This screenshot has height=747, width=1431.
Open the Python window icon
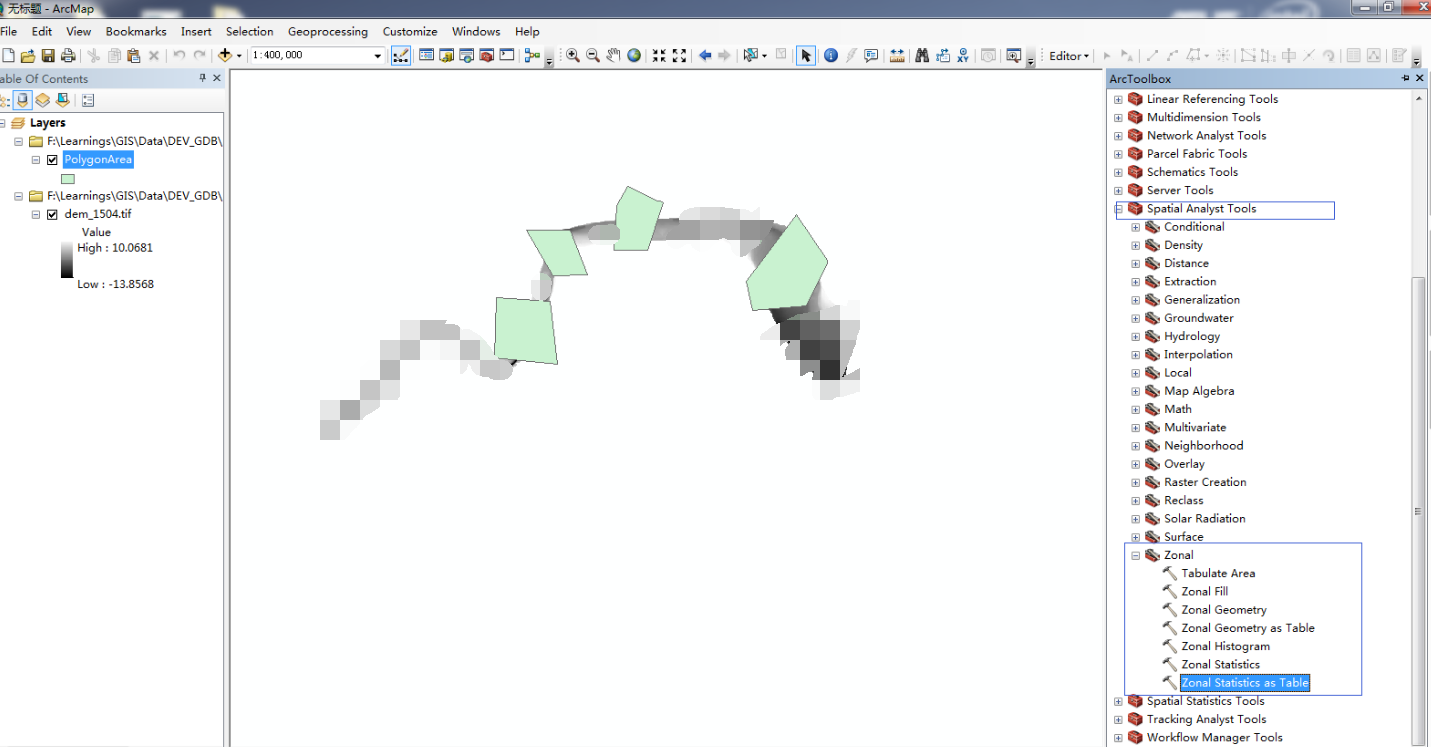506,56
